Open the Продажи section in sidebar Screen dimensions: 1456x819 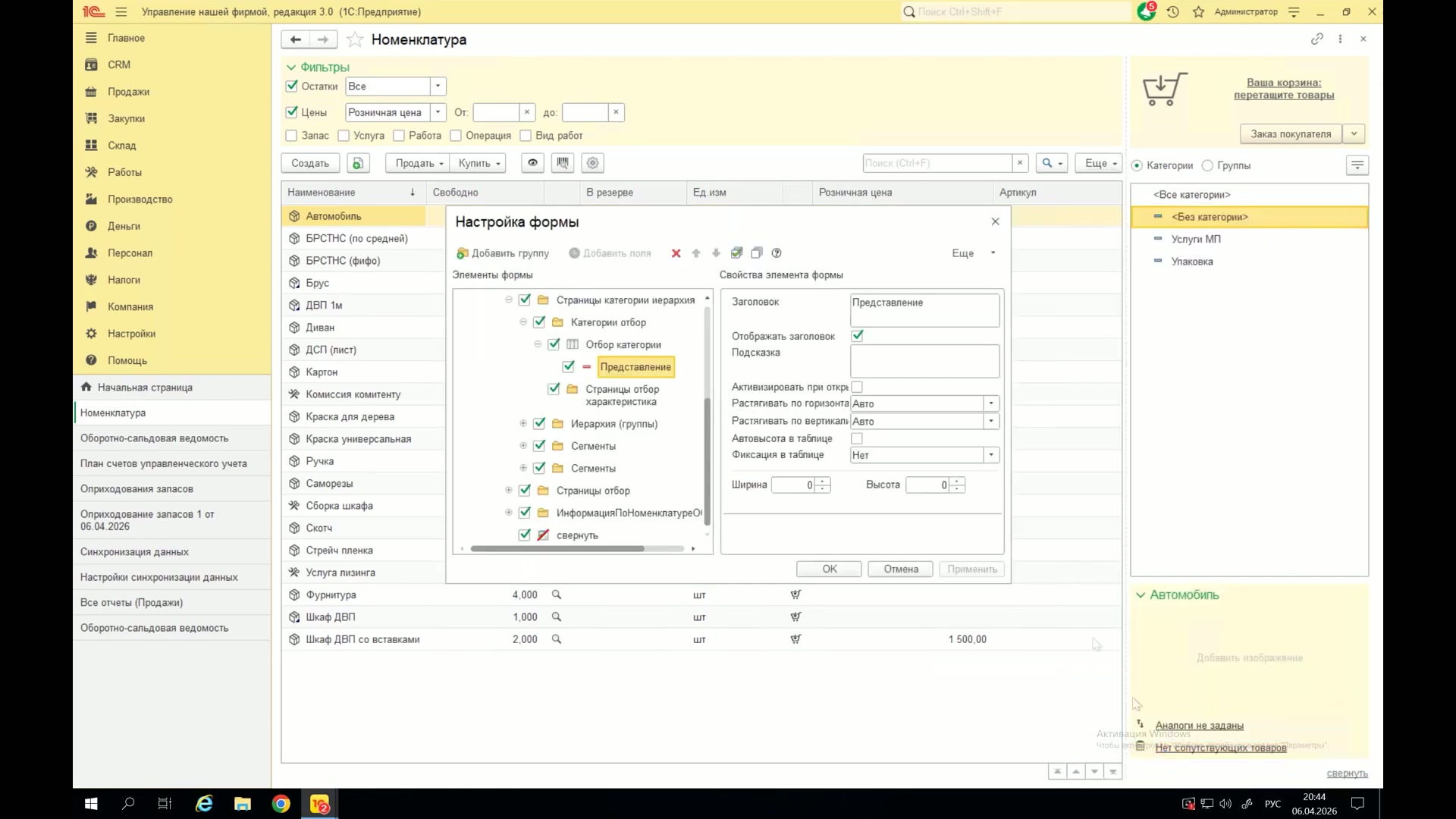128,92
